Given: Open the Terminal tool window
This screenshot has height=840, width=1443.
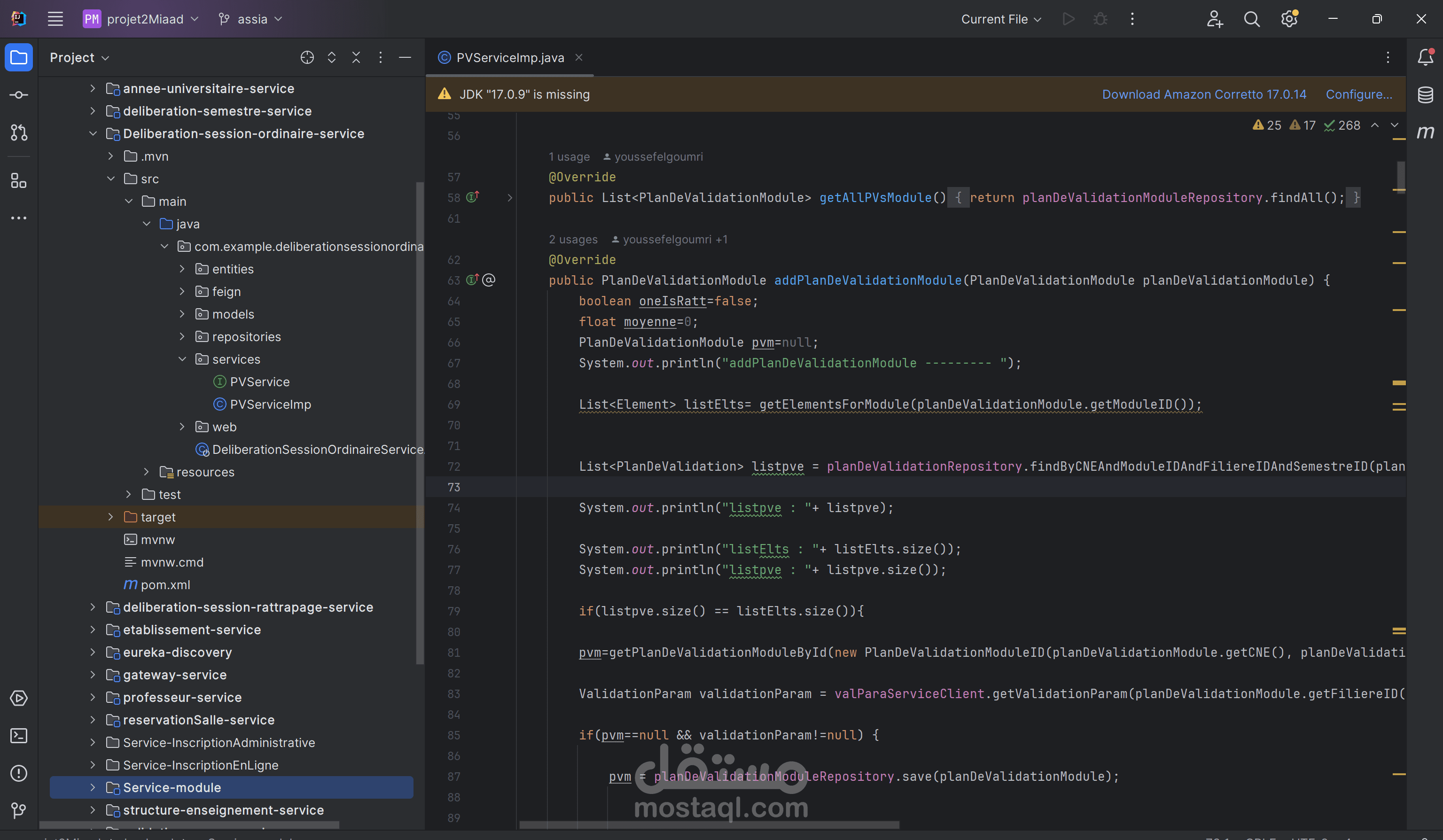Looking at the screenshot, I should click(19, 736).
